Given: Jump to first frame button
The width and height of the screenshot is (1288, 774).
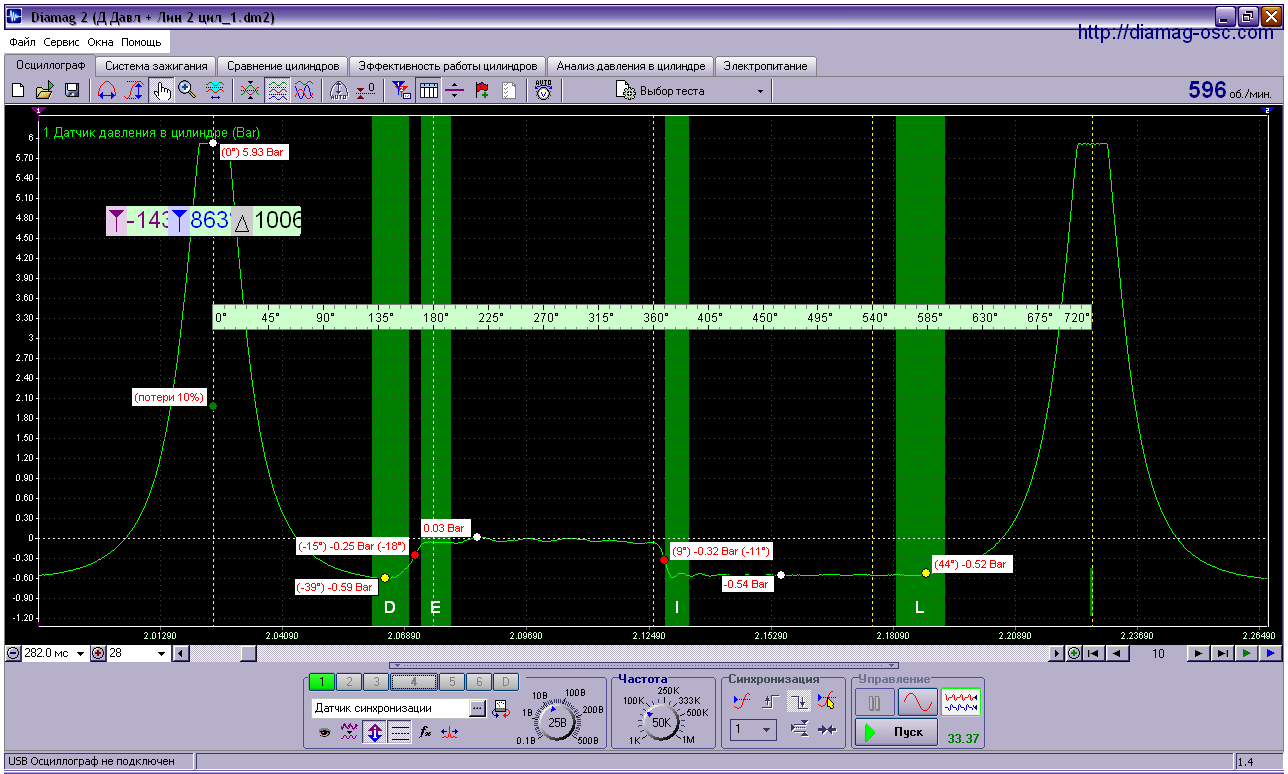Looking at the screenshot, I should coord(1095,654).
